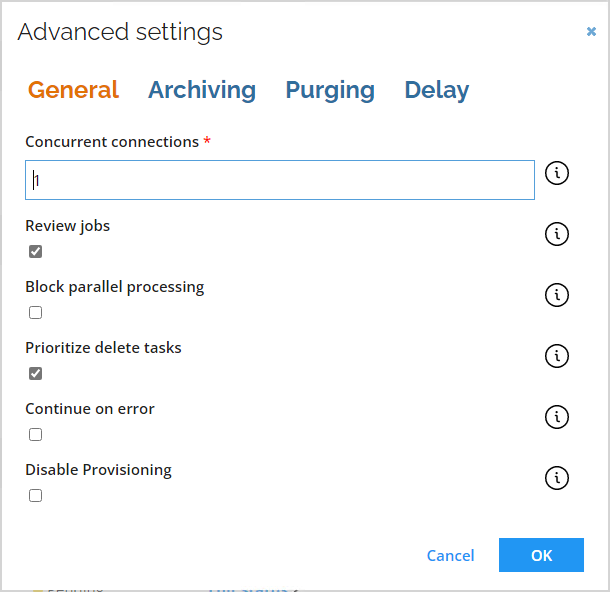The height and width of the screenshot is (592, 610).
Task: Enable Block parallel processing checkbox
Action: 35,312
